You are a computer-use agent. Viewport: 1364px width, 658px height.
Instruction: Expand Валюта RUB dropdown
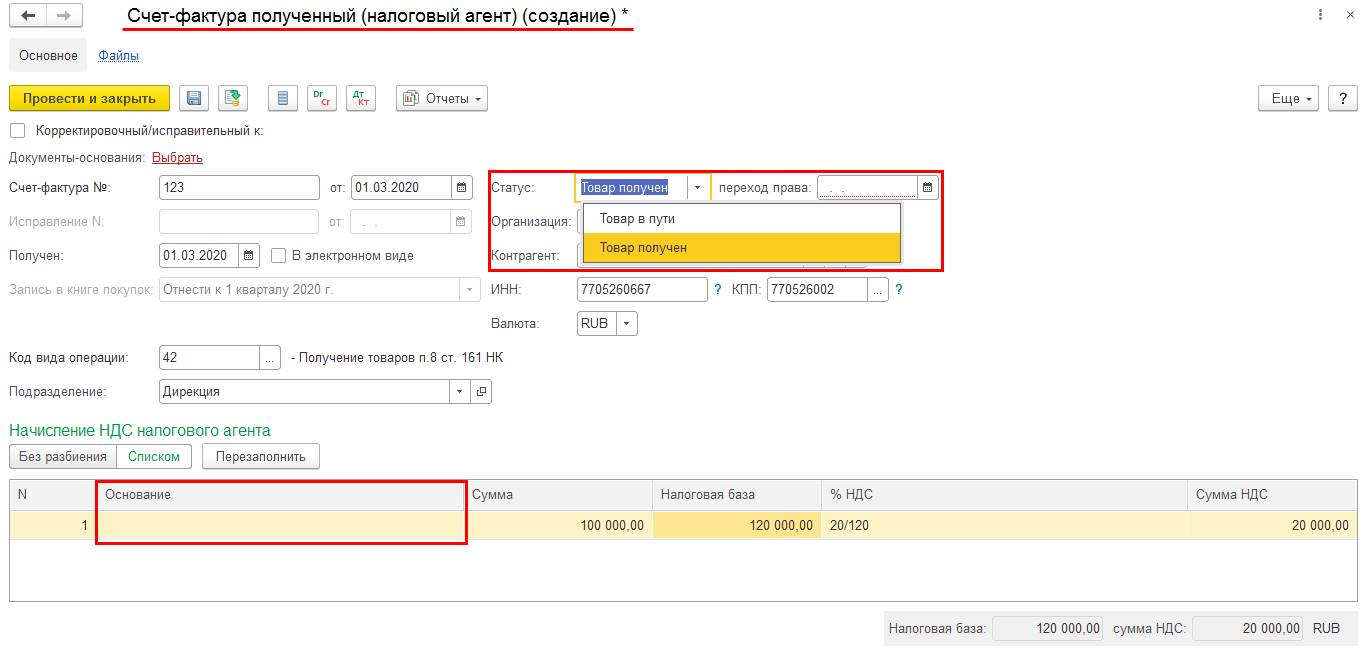pos(626,324)
